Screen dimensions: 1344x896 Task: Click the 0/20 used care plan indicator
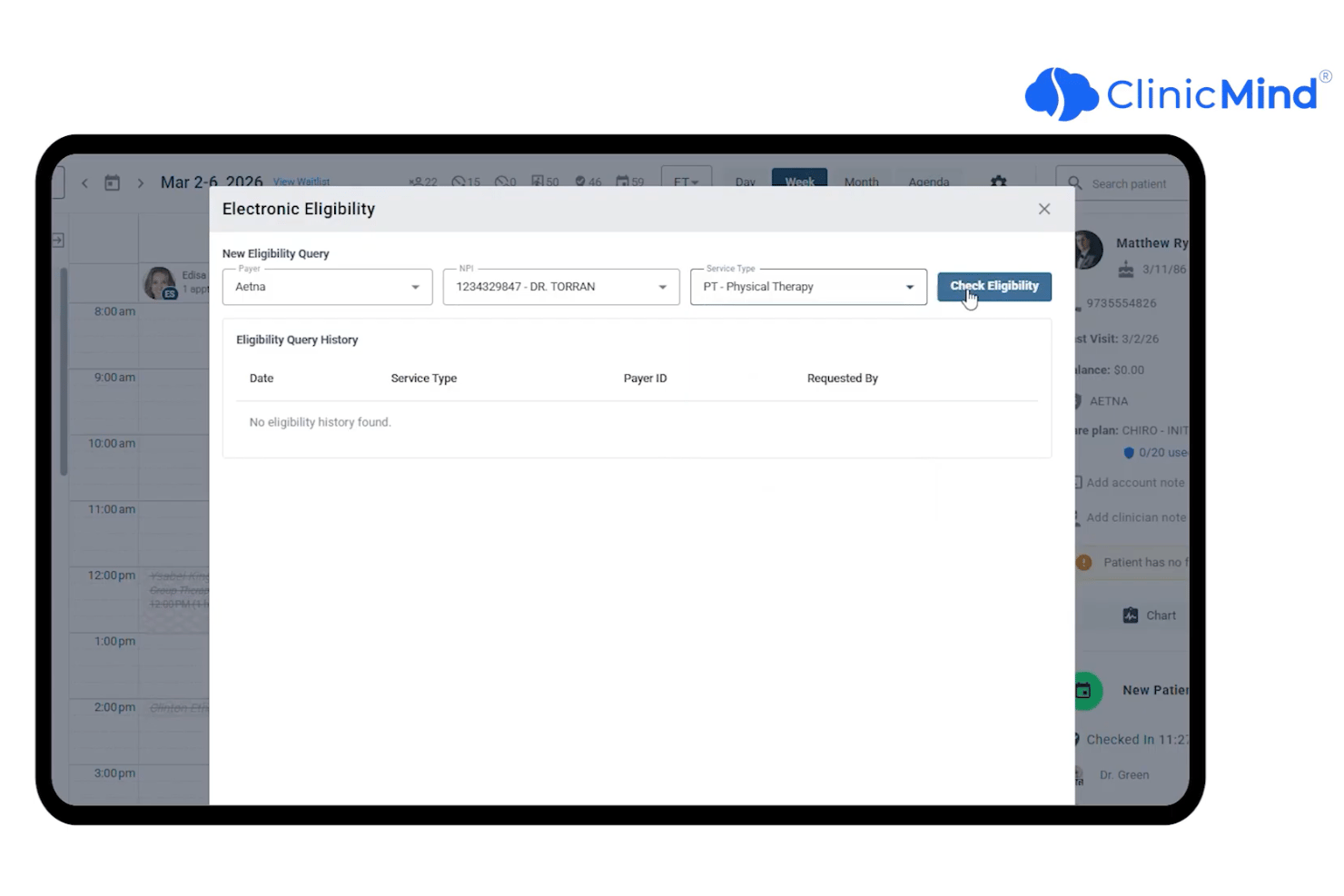point(1156,452)
